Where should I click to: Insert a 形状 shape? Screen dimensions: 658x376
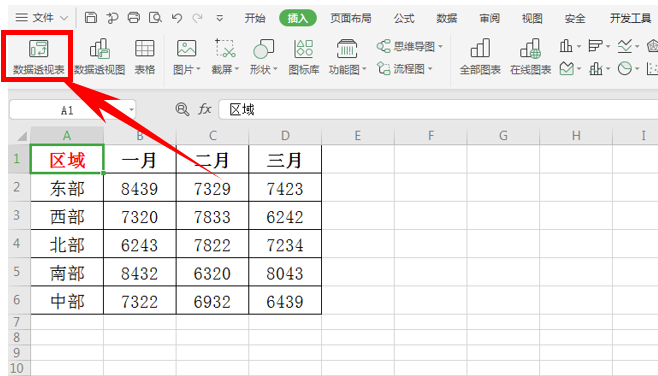point(263,57)
